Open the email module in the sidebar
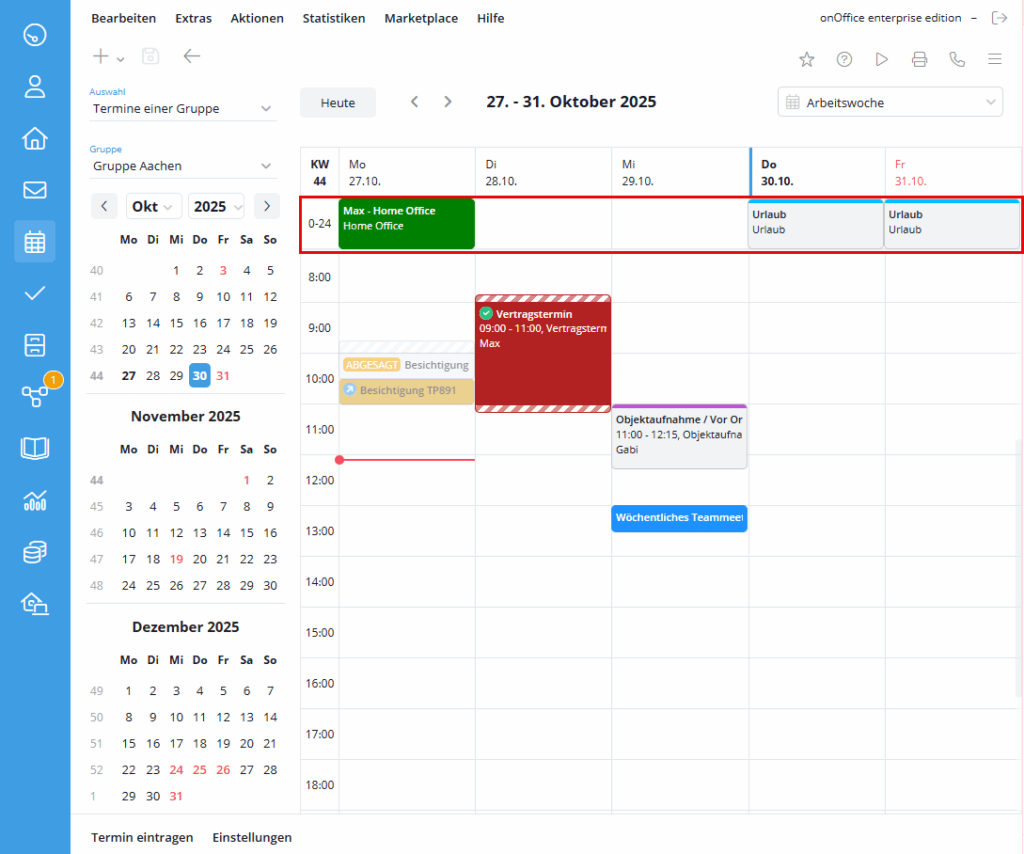The image size is (1024, 854). coord(34,190)
